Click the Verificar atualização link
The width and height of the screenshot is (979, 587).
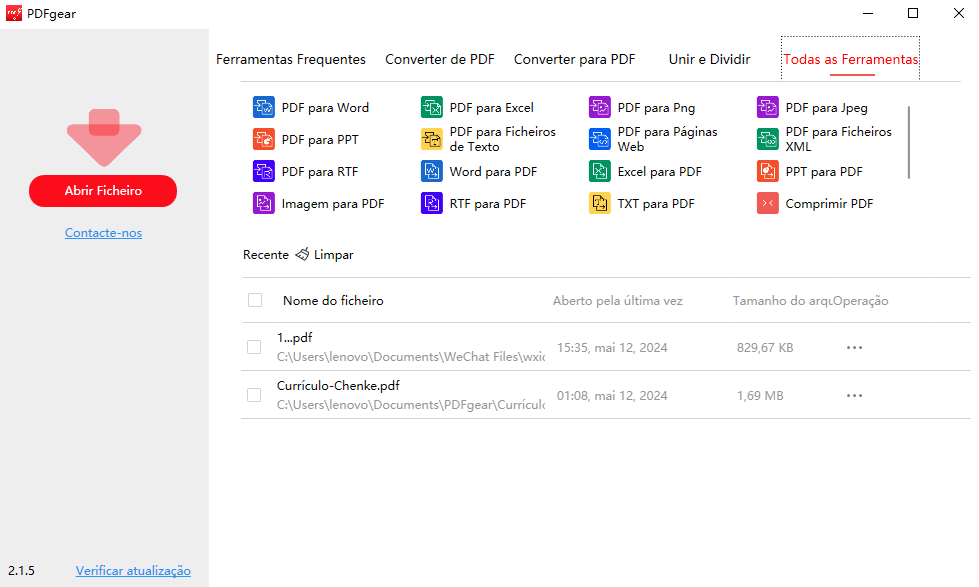tap(133, 571)
